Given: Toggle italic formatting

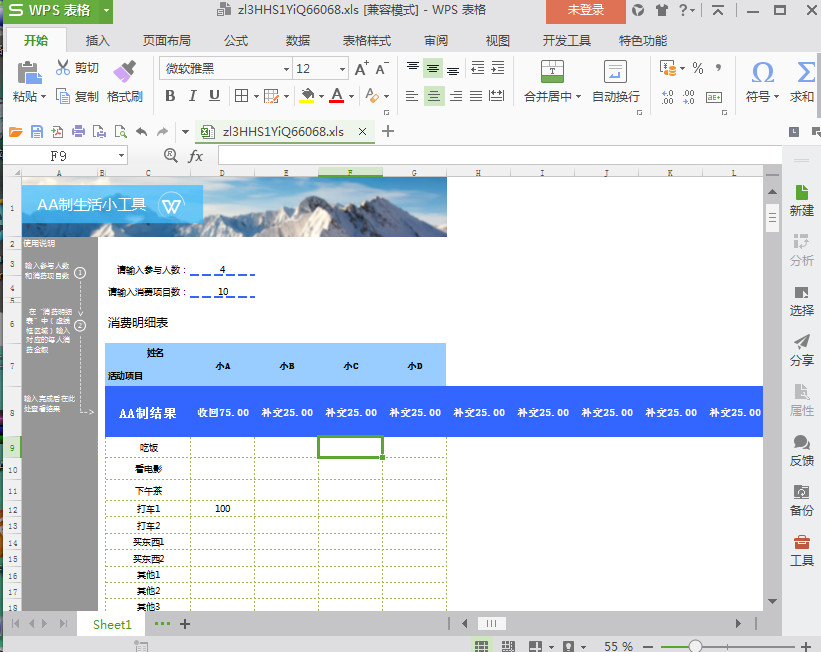Looking at the screenshot, I should [x=192, y=97].
